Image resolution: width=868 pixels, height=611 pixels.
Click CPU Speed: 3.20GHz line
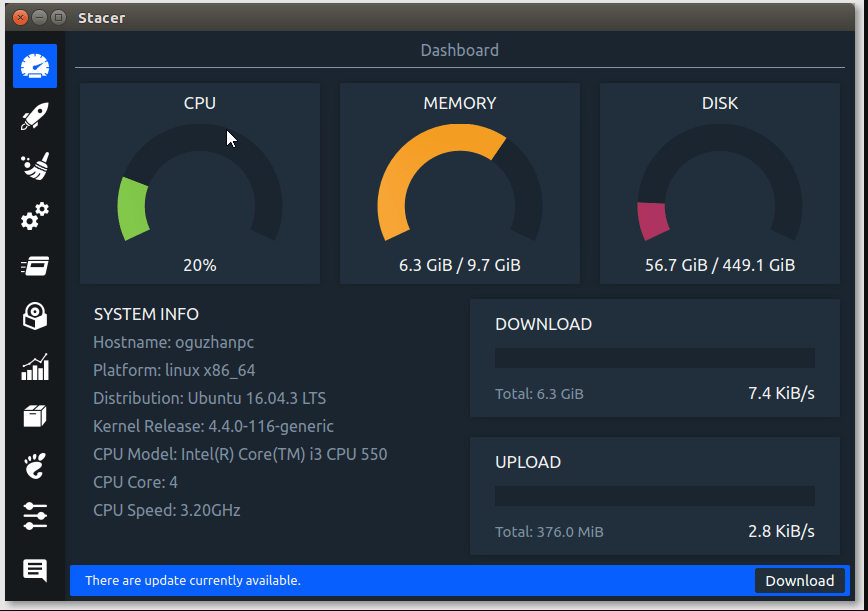[x=167, y=510]
